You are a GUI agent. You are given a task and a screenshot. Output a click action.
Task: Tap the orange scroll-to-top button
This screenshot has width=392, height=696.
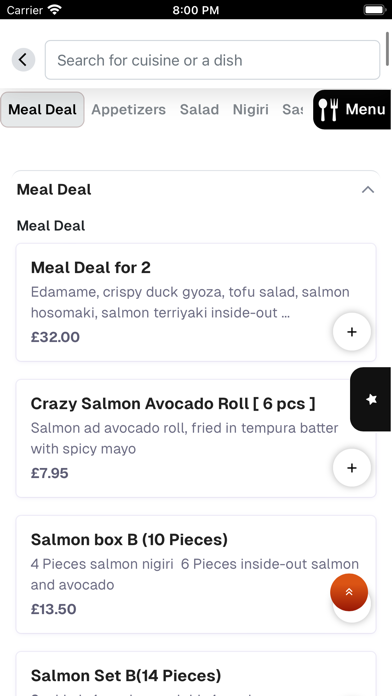(x=349, y=592)
